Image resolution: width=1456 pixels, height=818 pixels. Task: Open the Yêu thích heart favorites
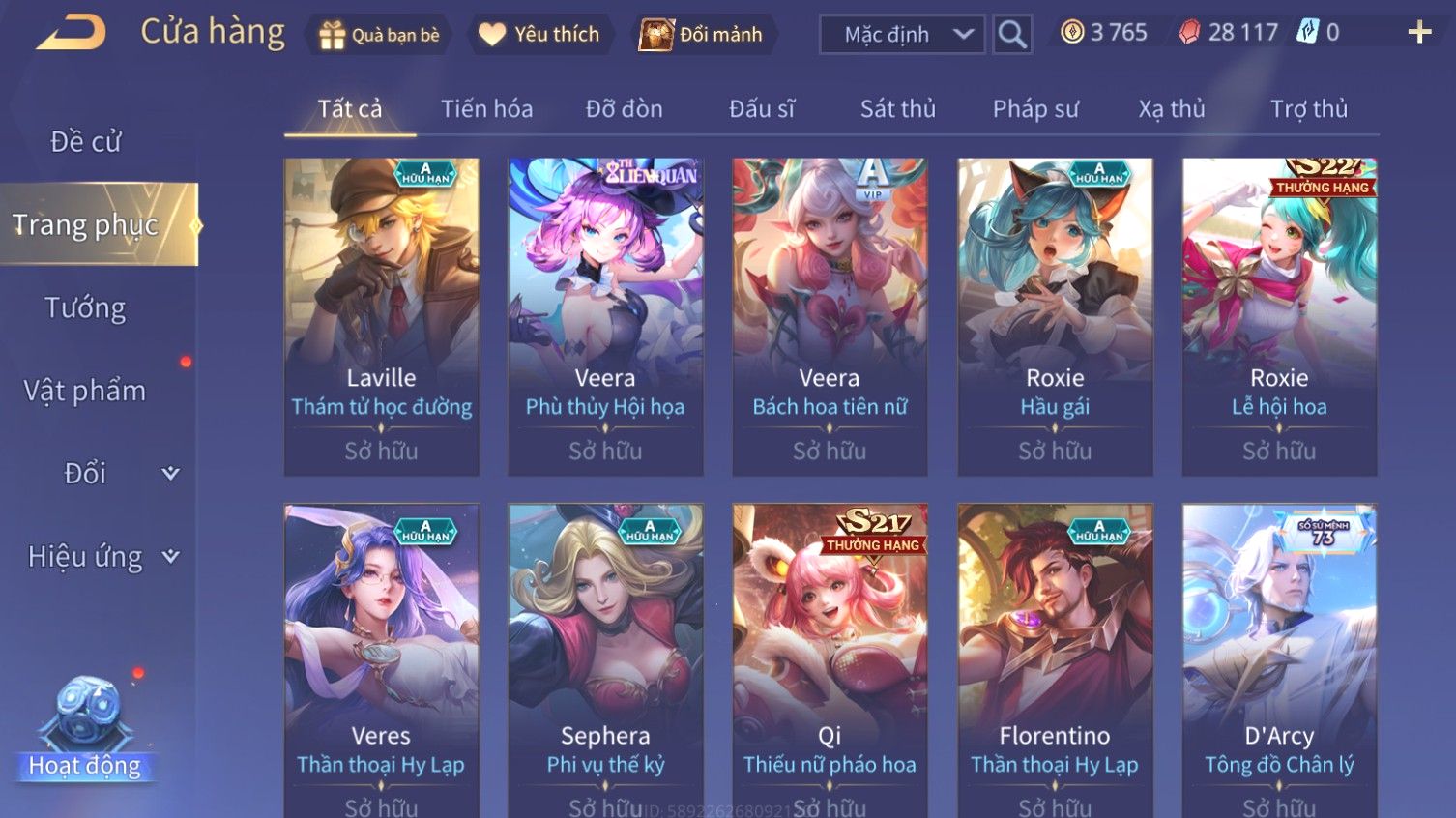click(539, 35)
